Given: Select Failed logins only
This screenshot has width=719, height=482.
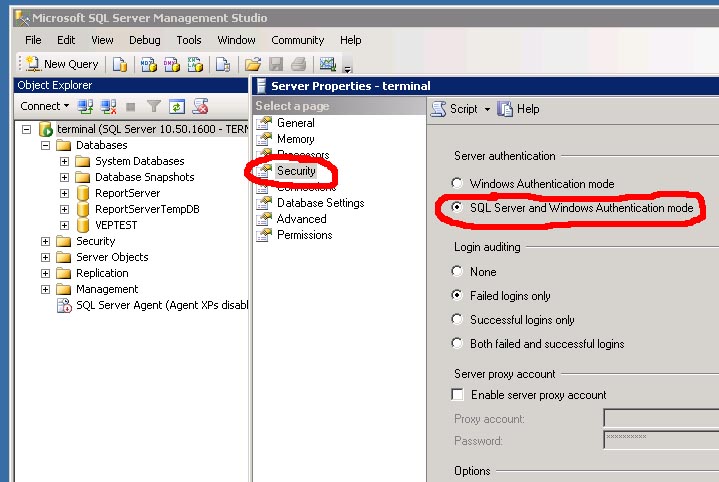Looking at the screenshot, I should pos(457,295).
